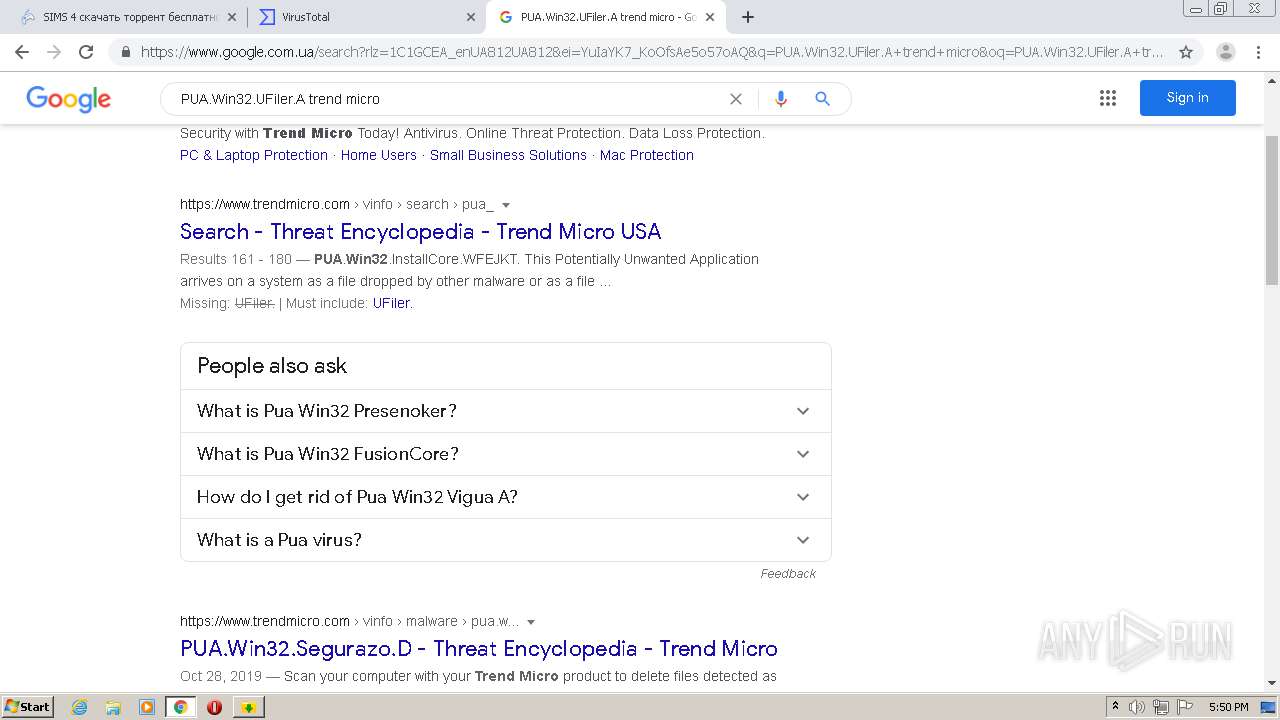Click the browser address bar URL
Screen dimensions: 1280x720
click(652, 52)
